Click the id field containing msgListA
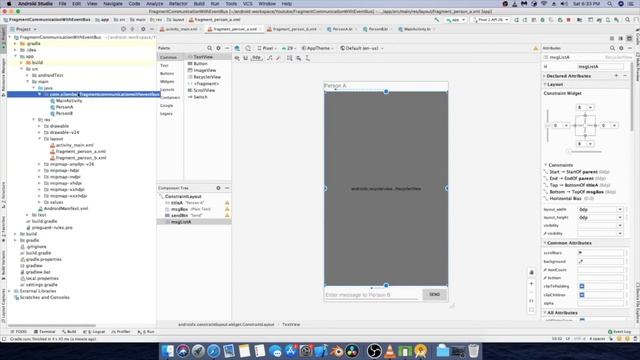Viewport: 640px width, 360px height. pos(600,66)
